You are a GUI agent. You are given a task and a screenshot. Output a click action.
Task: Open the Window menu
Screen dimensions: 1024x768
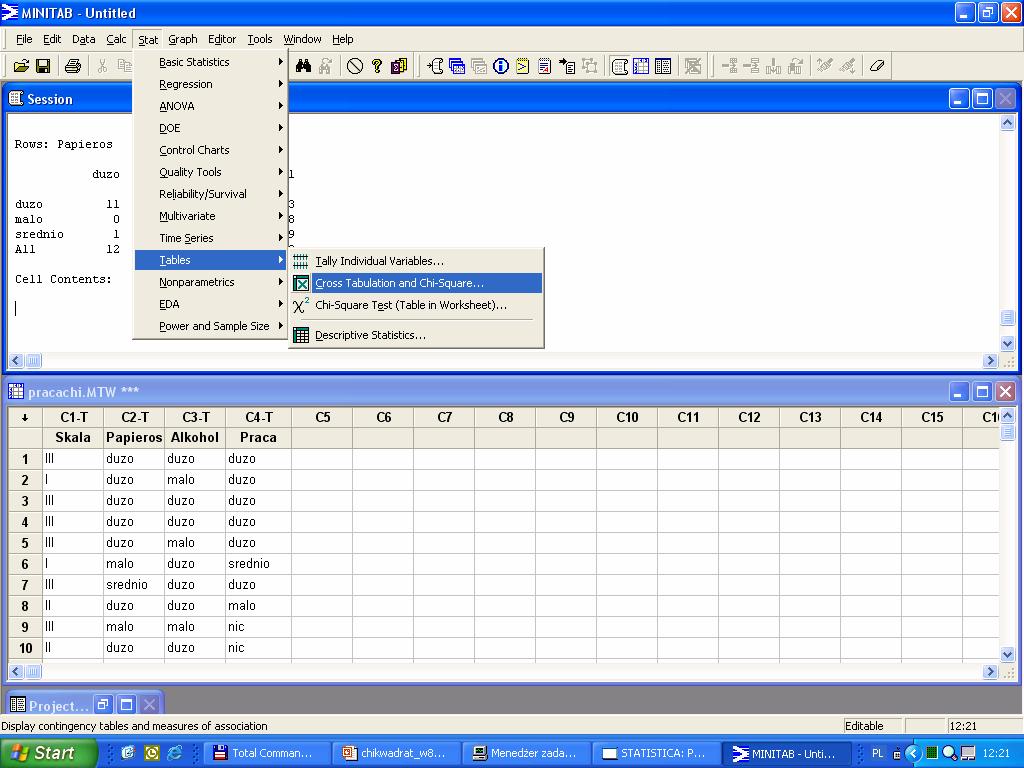302,39
